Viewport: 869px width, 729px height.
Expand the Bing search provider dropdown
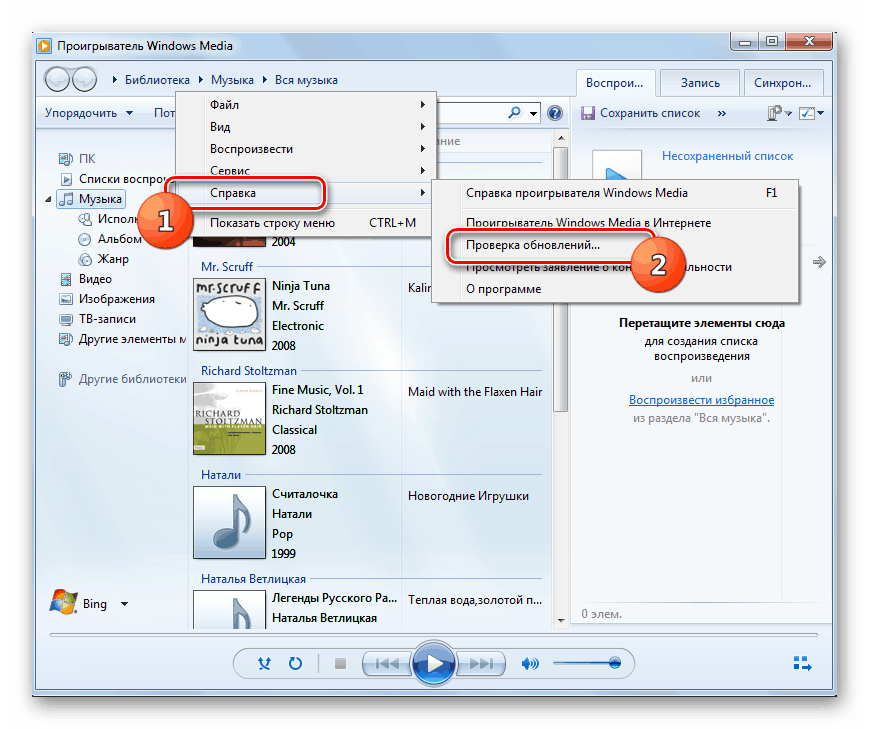point(123,603)
